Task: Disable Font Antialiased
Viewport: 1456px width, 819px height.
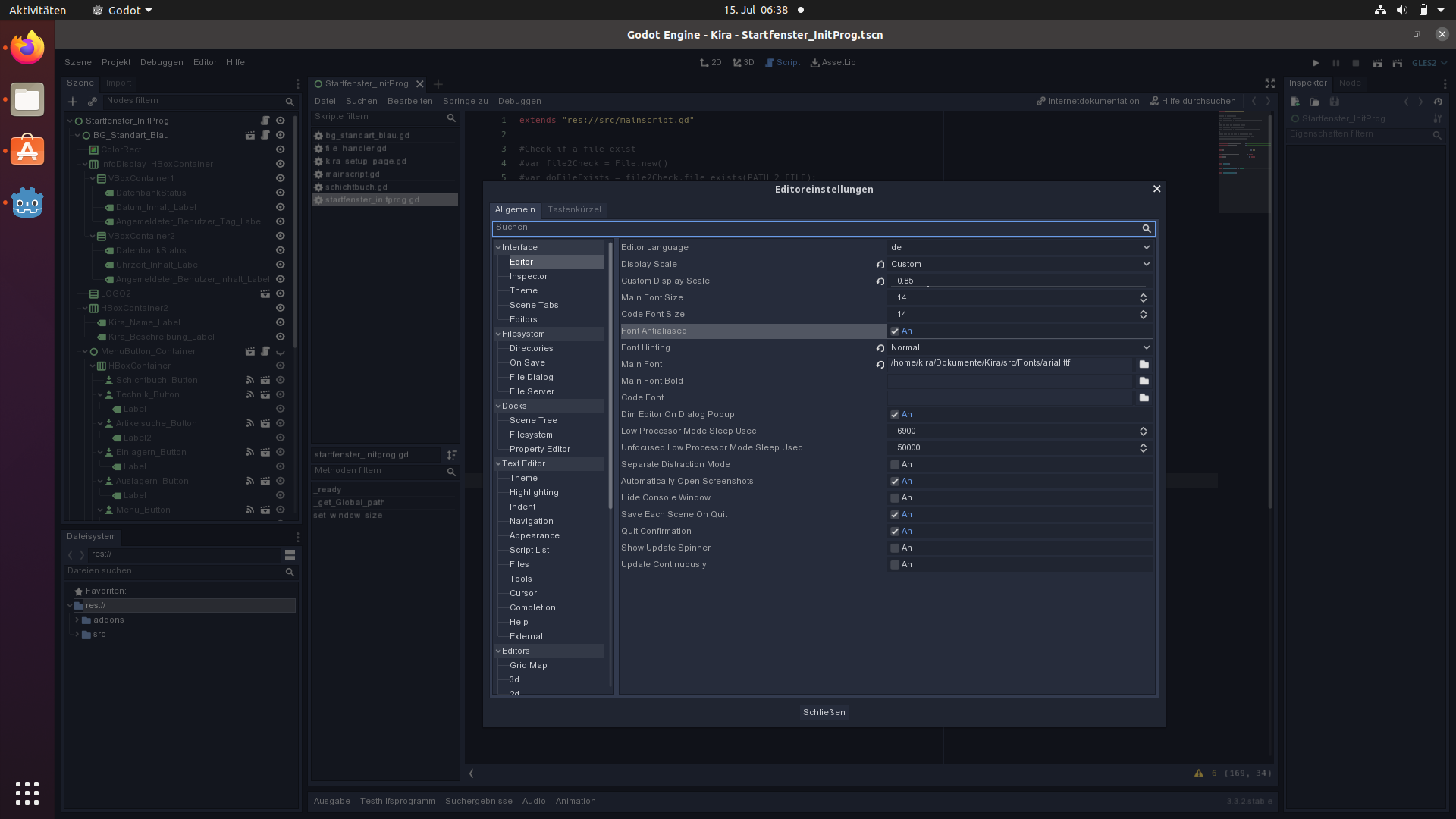Action: (895, 331)
